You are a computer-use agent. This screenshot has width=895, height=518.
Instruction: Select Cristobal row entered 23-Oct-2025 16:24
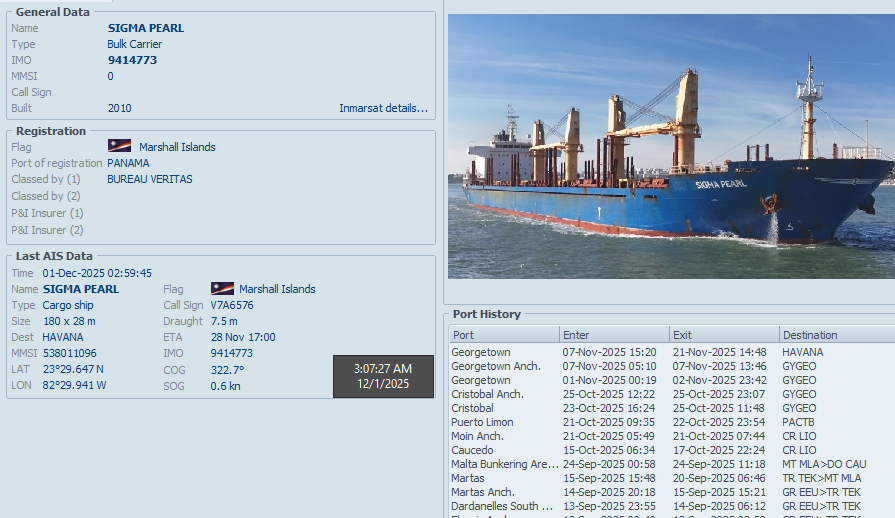(x=672, y=408)
